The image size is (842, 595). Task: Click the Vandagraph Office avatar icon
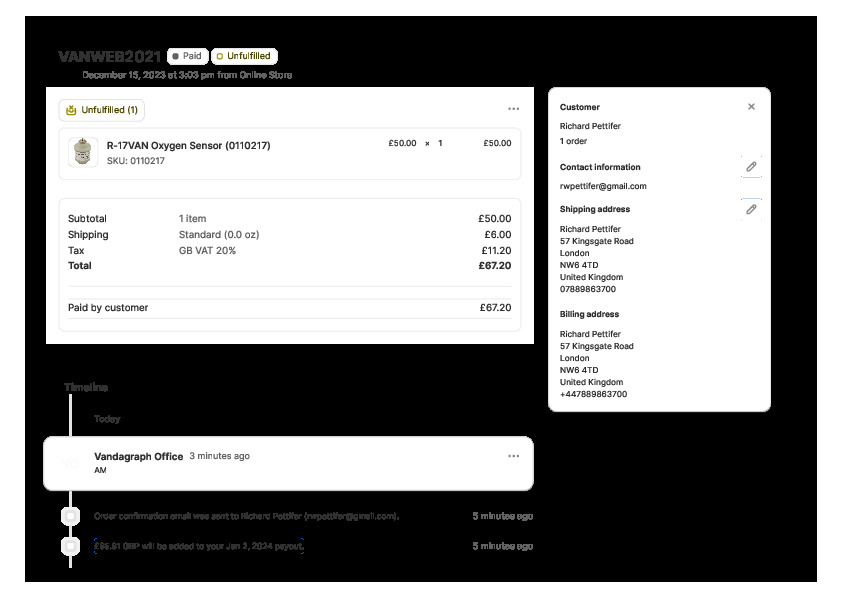coord(70,463)
